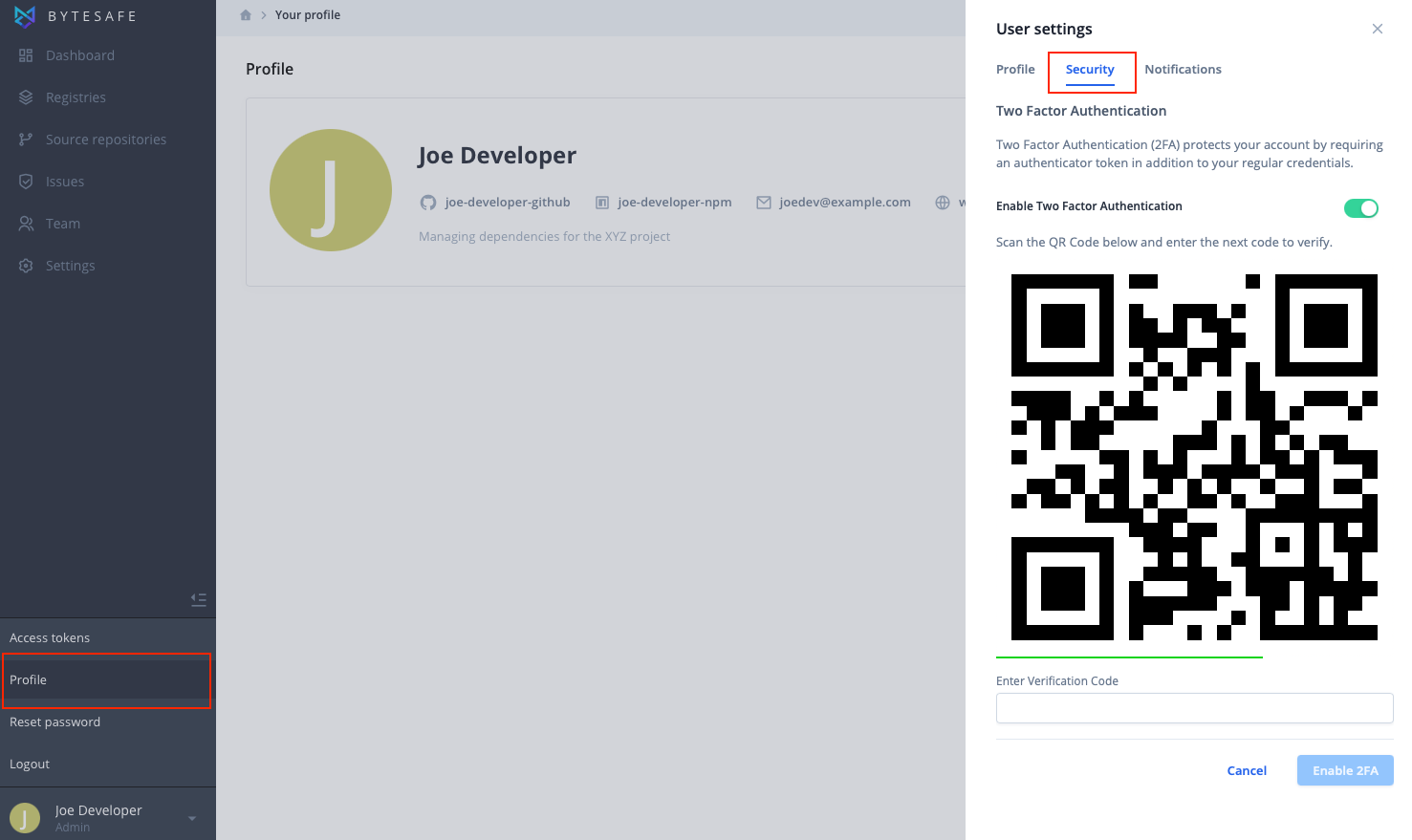Open the Notifications tab
The height and width of the screenshot is (840, 1412).
click(1183, 70)
